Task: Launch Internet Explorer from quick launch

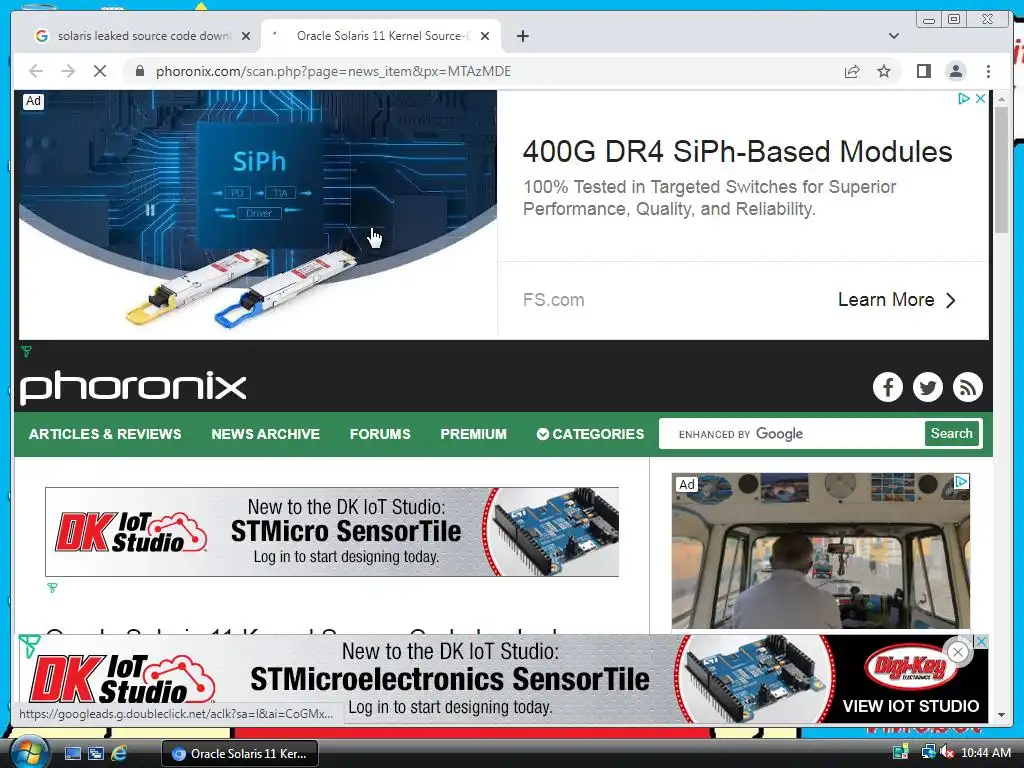Action: click(x=119, y=754)
